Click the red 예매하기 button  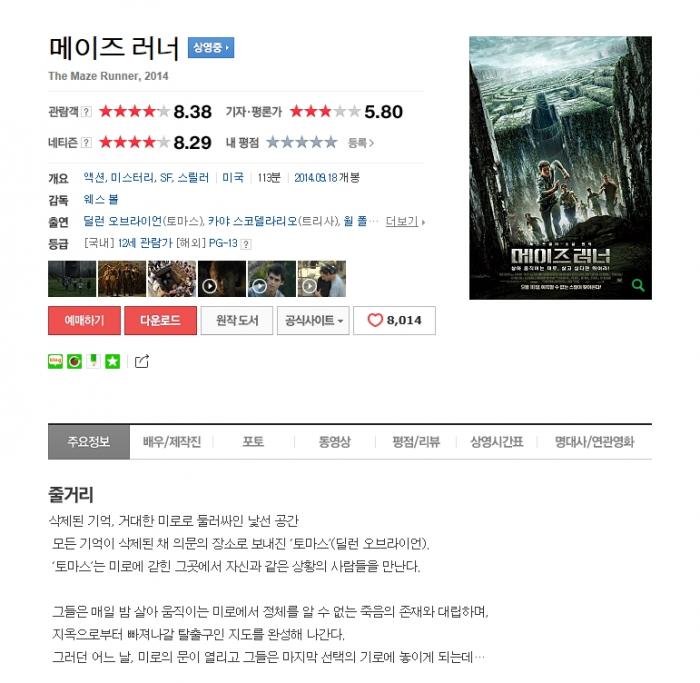[84, 320]
